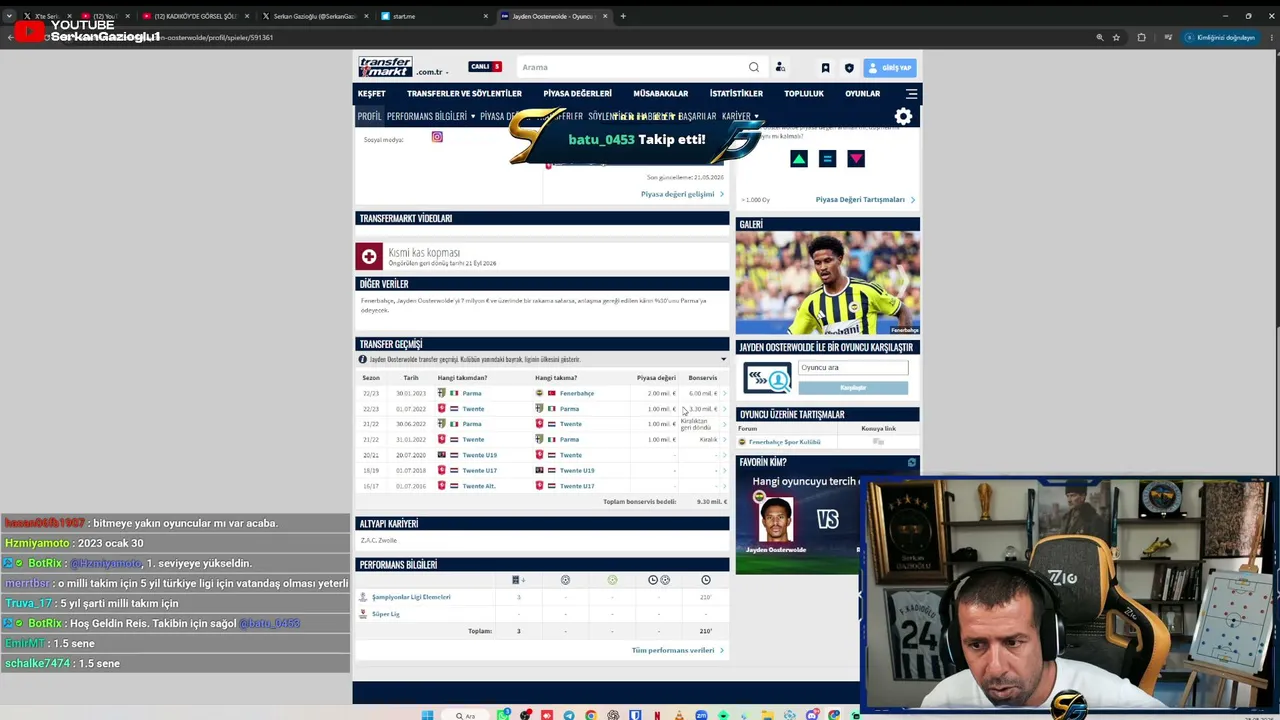Open the 30.06.2022 transfer detail arrow
The width and height of the screenshot is (1280, 720).
(x=724, y=424)
